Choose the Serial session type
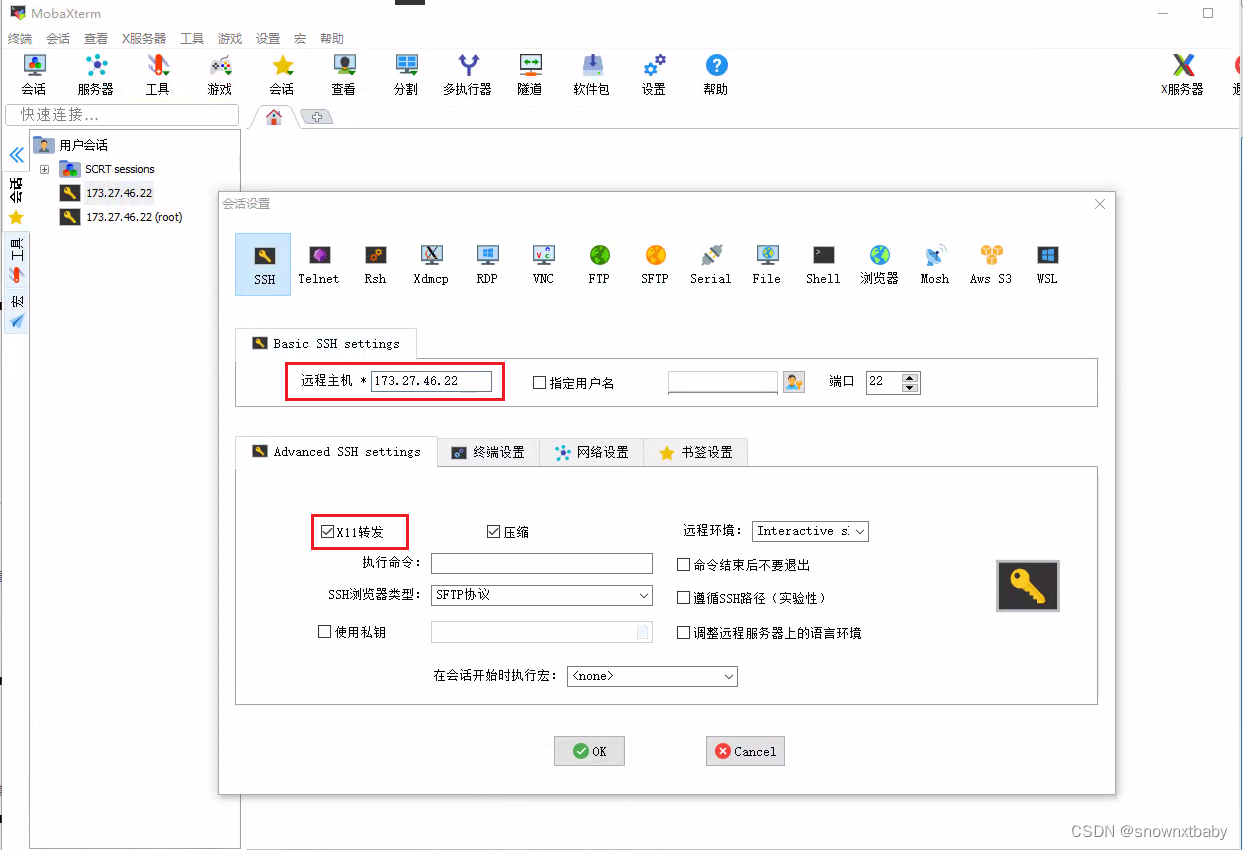The width and height of the screenshot is (1243, 850). pyautogui.click(x=711, y=264)
